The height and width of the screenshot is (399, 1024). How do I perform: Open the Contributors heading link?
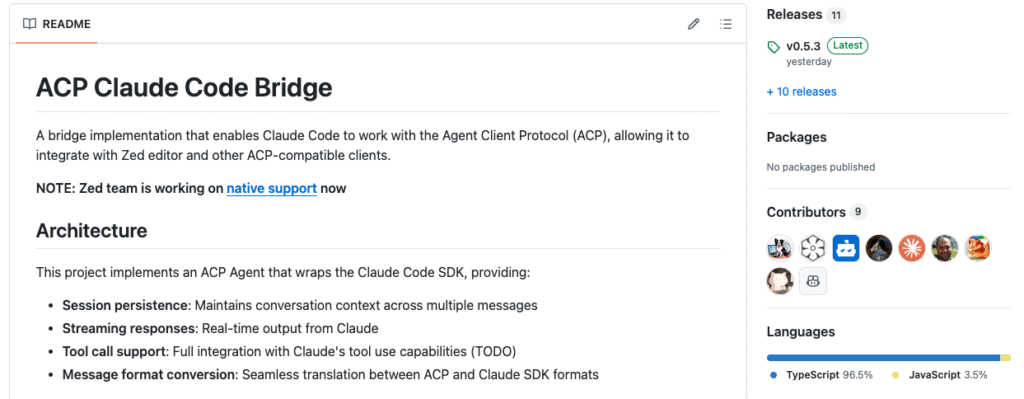coord(806,212)
